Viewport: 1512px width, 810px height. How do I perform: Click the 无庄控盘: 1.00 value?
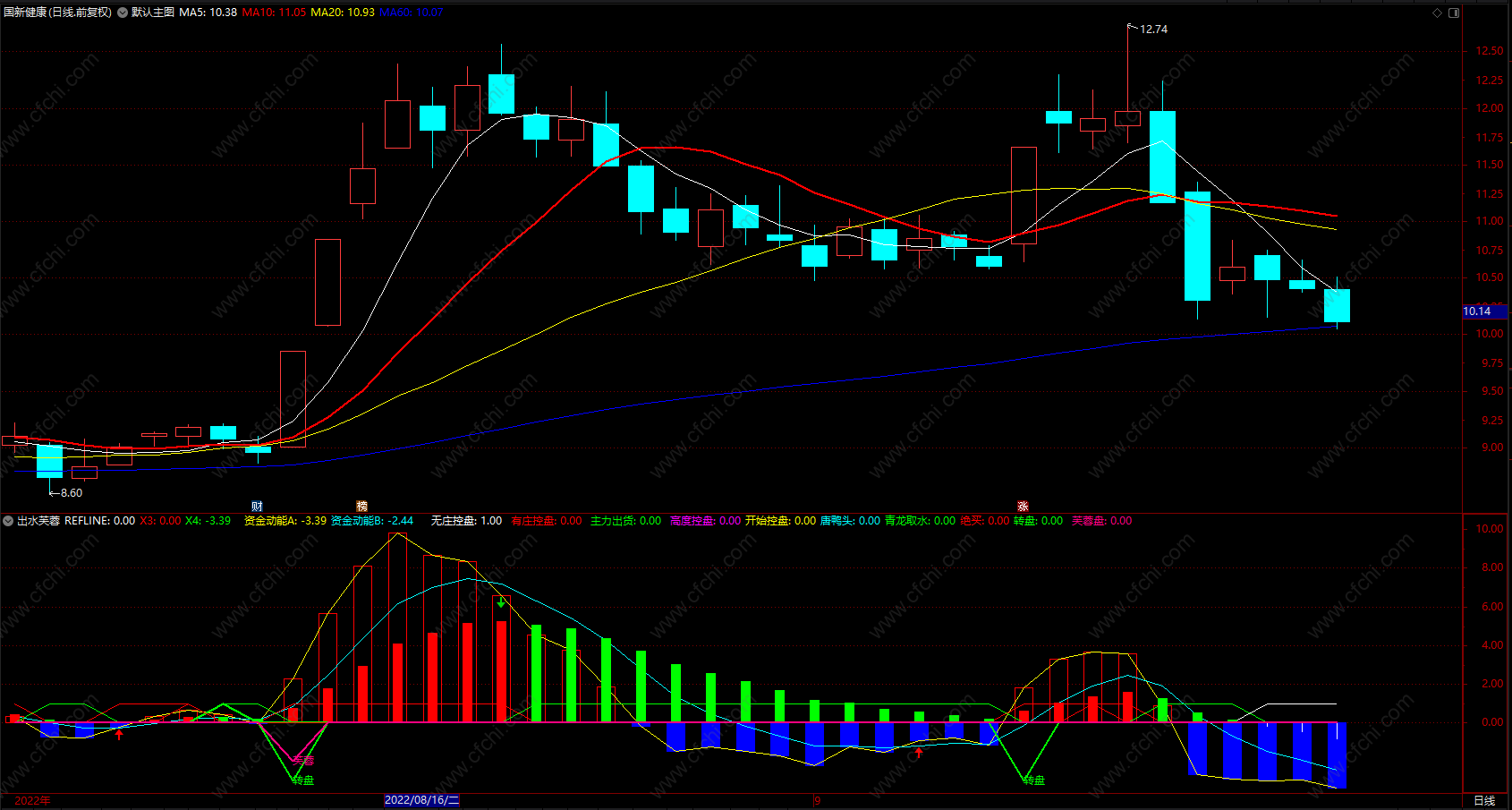click(x=467, y=521)
